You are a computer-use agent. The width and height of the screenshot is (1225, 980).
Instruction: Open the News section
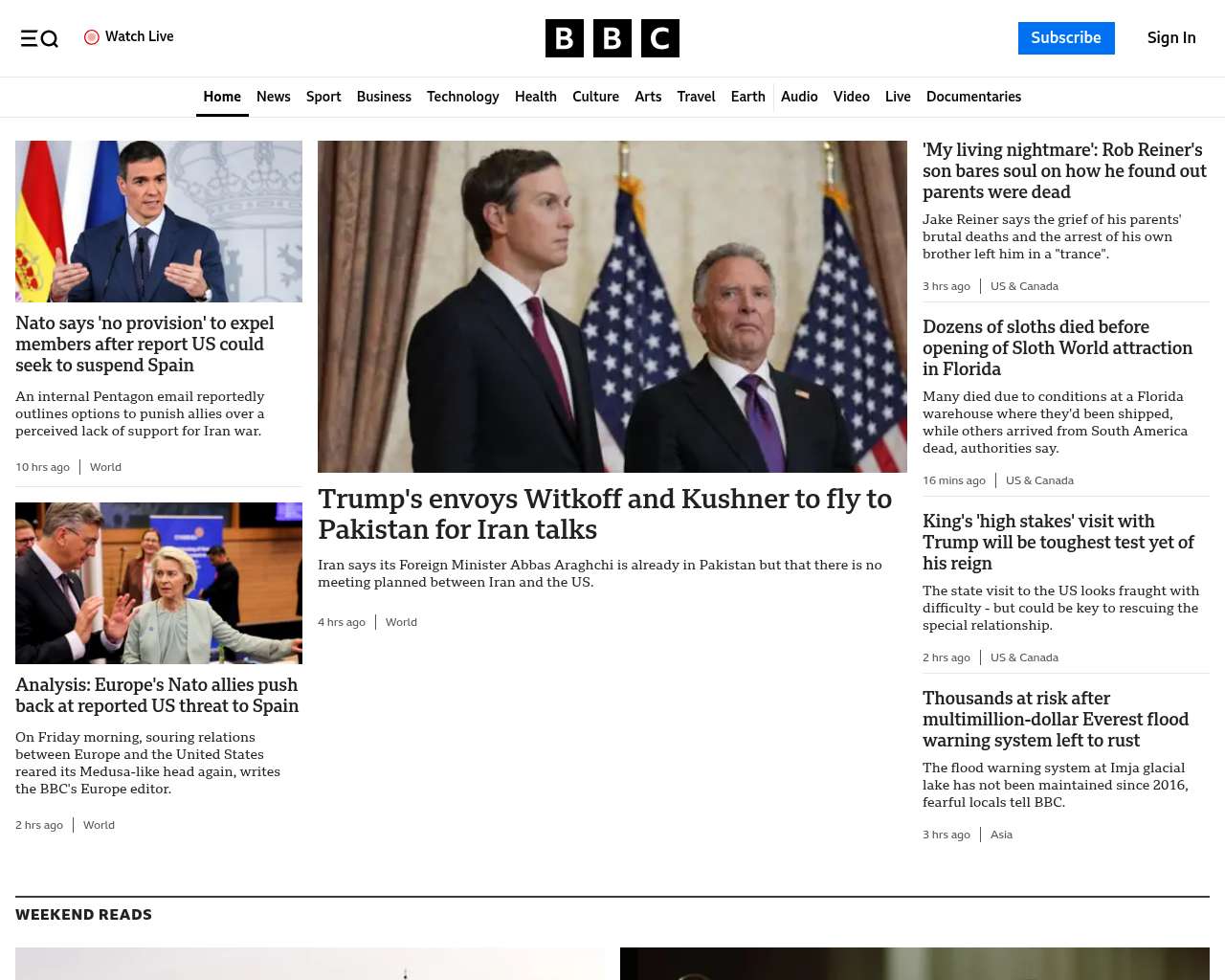pyautogui.click(x=274, y=97)
